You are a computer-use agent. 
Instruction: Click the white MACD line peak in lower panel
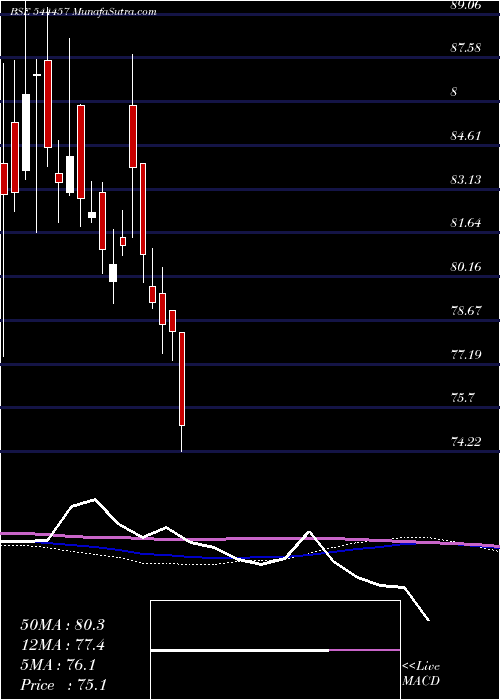point(95,500)
